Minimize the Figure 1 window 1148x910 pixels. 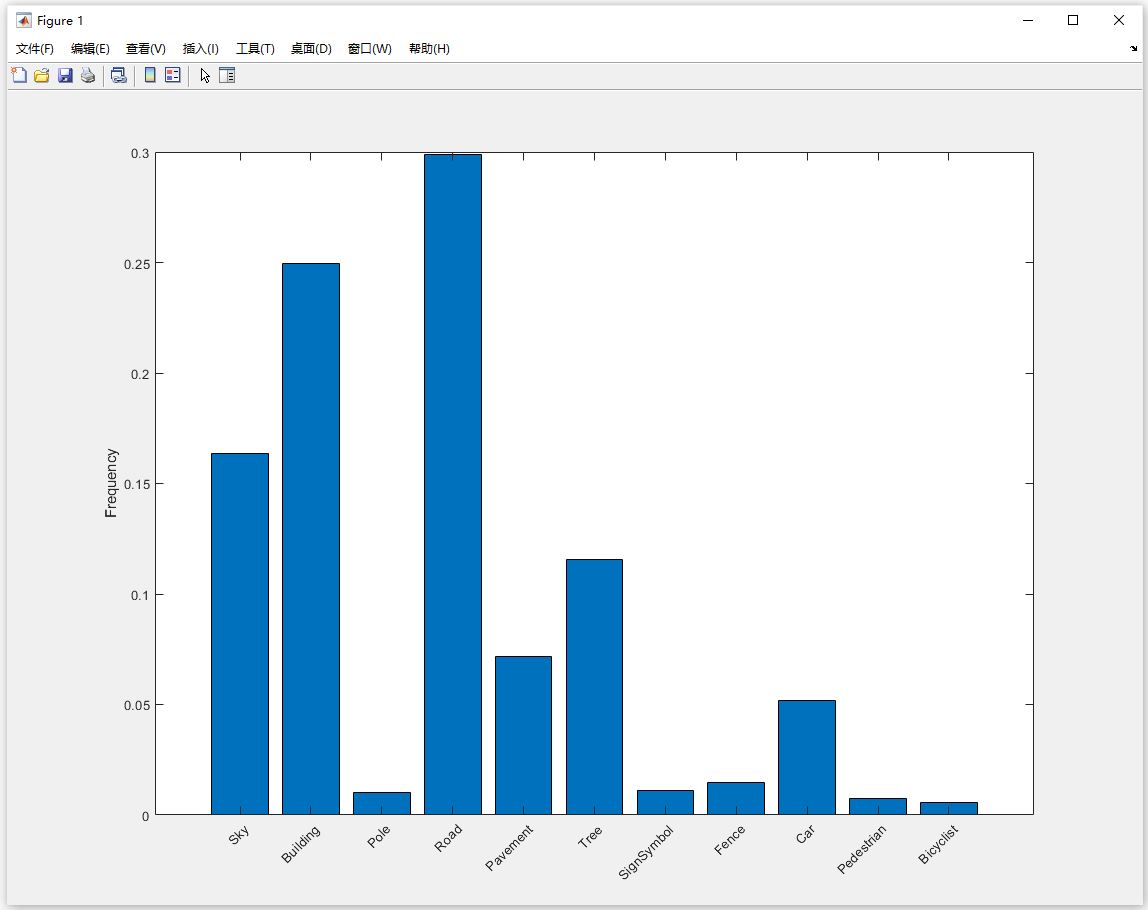[1028, 20]
